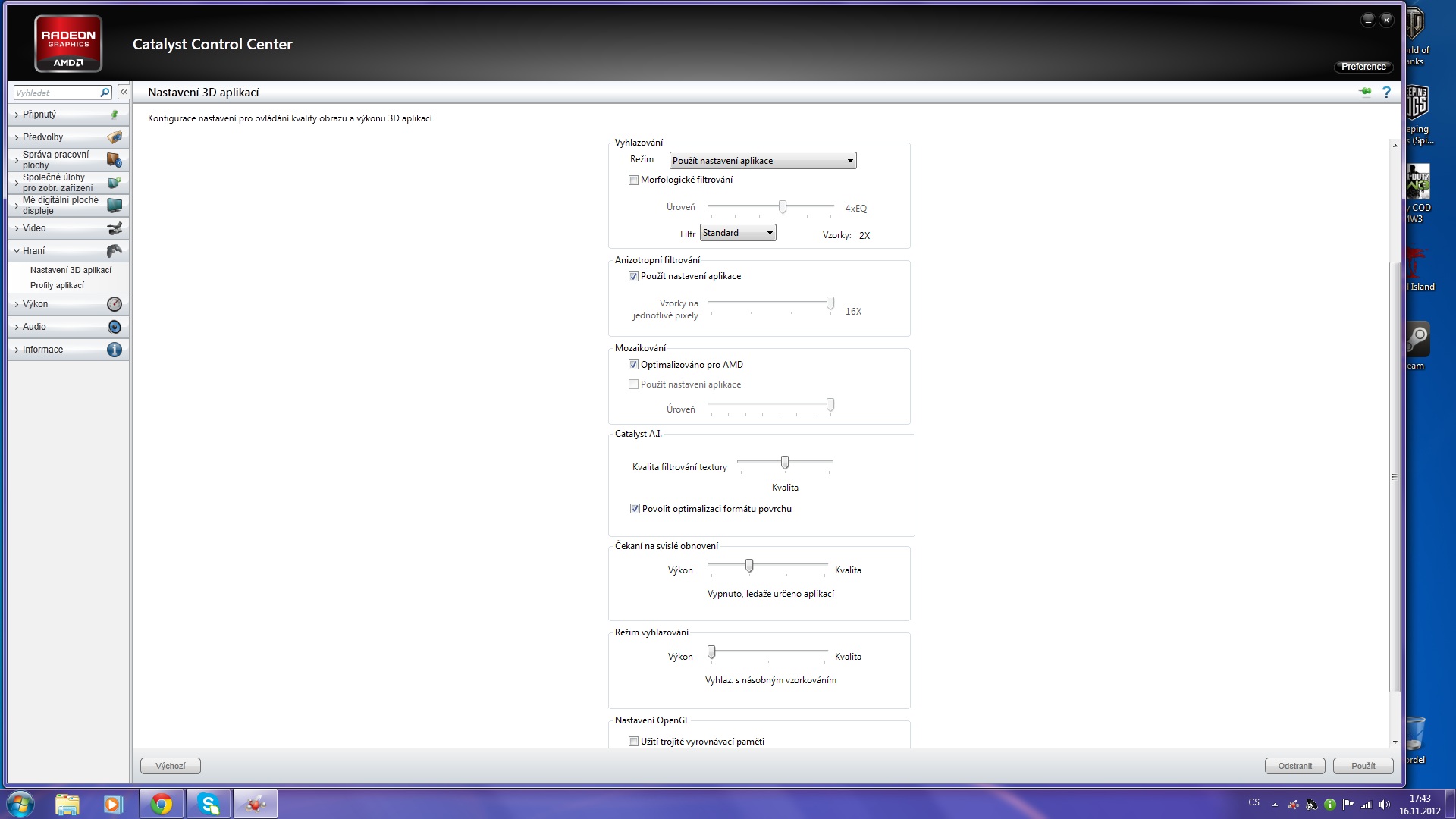Uncheck Optimalizováno pro AMD
The width and height of the screenshot is (1456, 819).
tap(633, 365)
